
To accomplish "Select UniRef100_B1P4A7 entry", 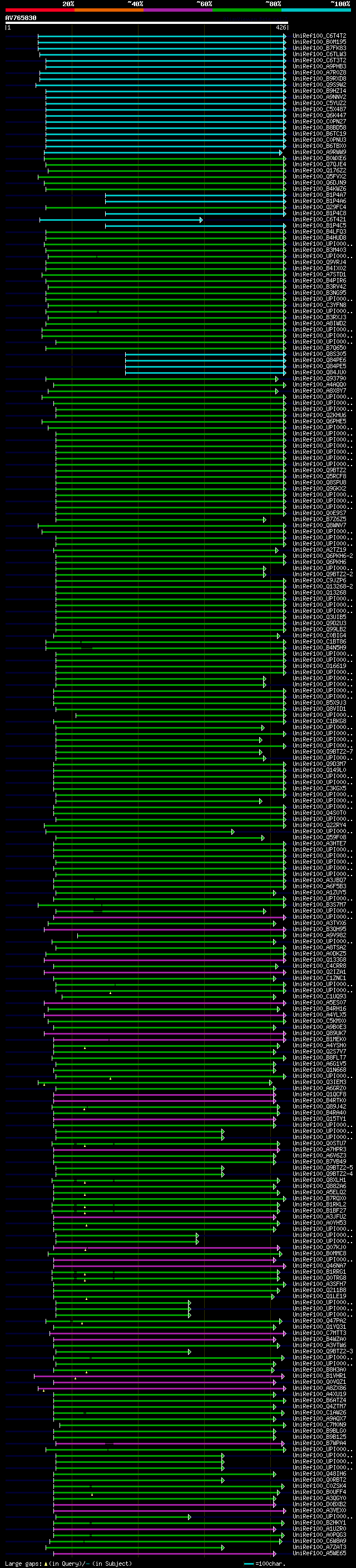I will [319, 195].
